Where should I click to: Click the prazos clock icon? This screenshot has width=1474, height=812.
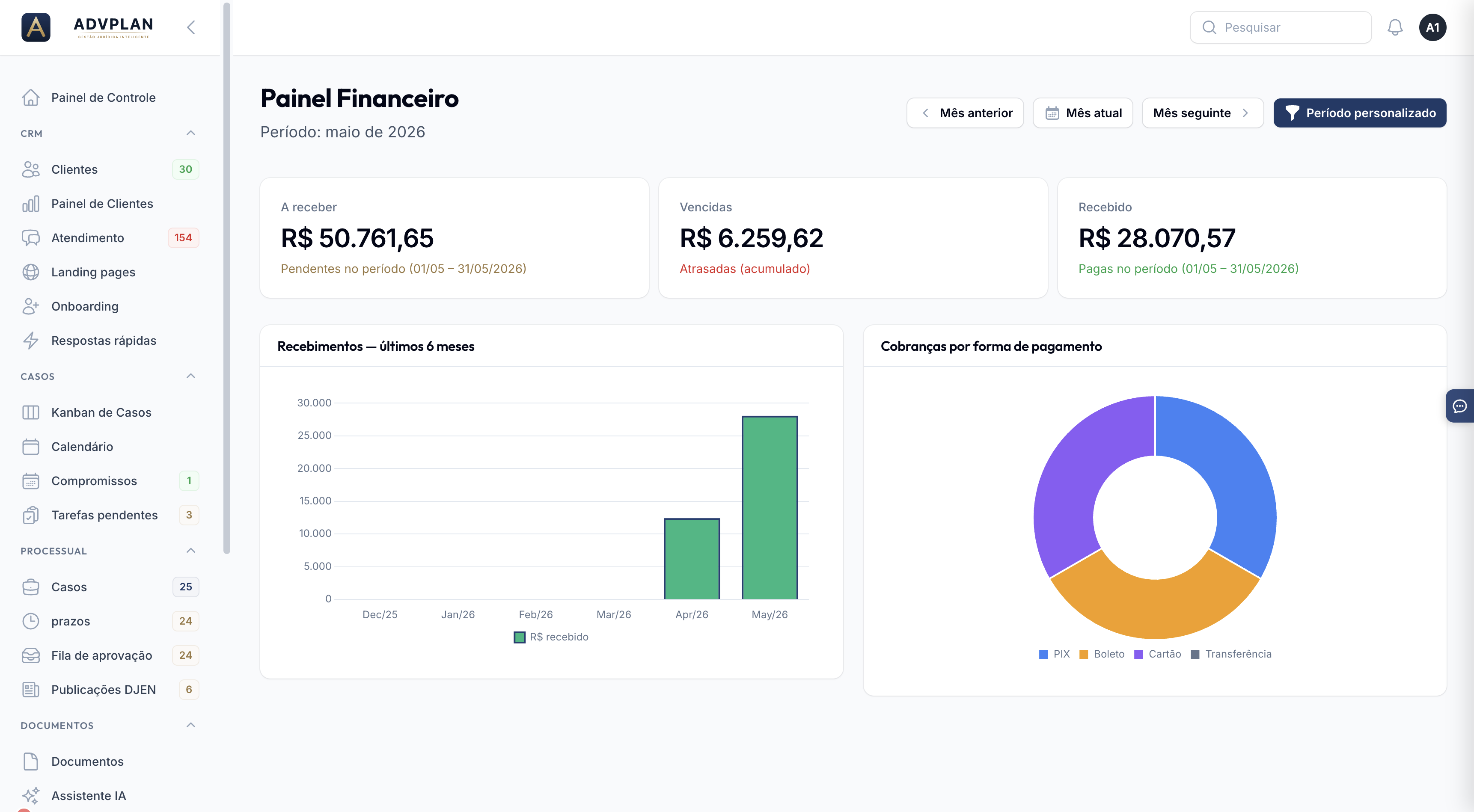pyautogui.click(x=31, y=621)
